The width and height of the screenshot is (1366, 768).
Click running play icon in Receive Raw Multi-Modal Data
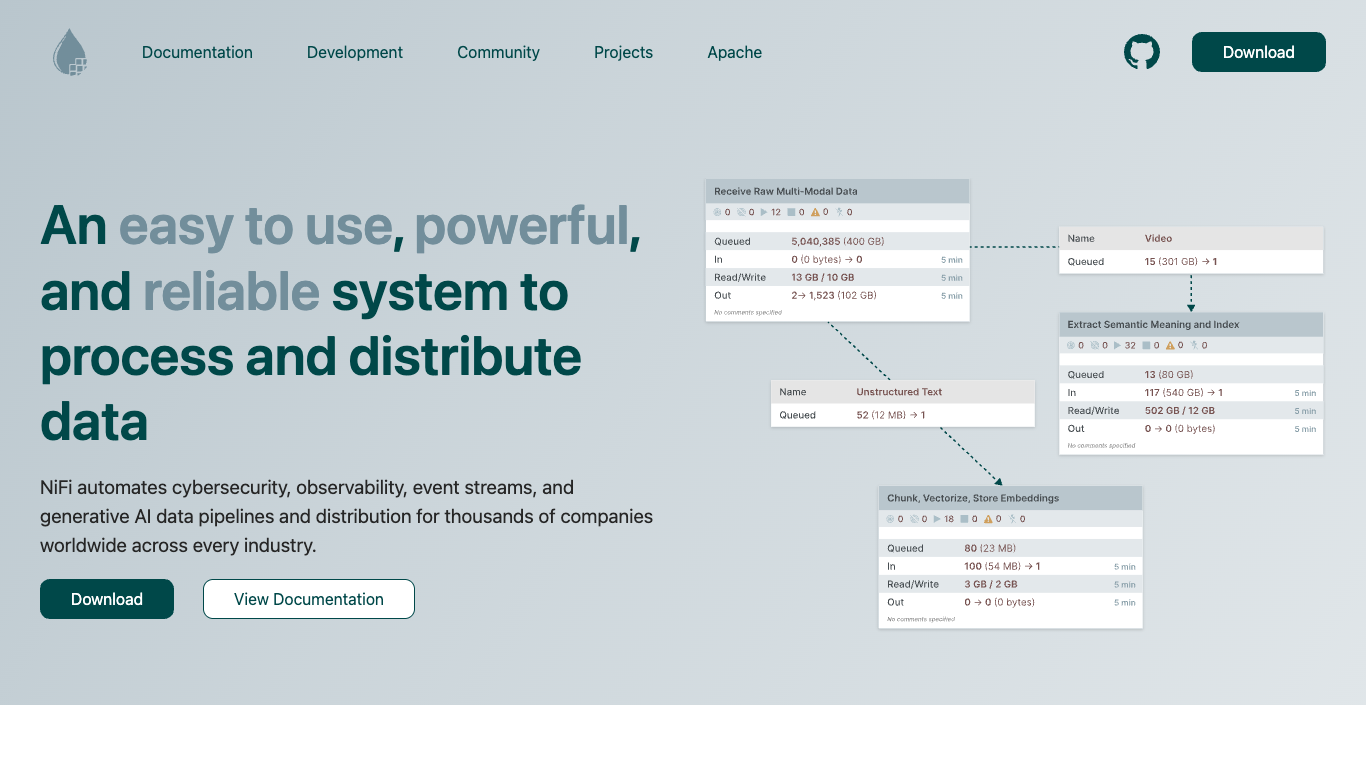[x=764, y=212]
